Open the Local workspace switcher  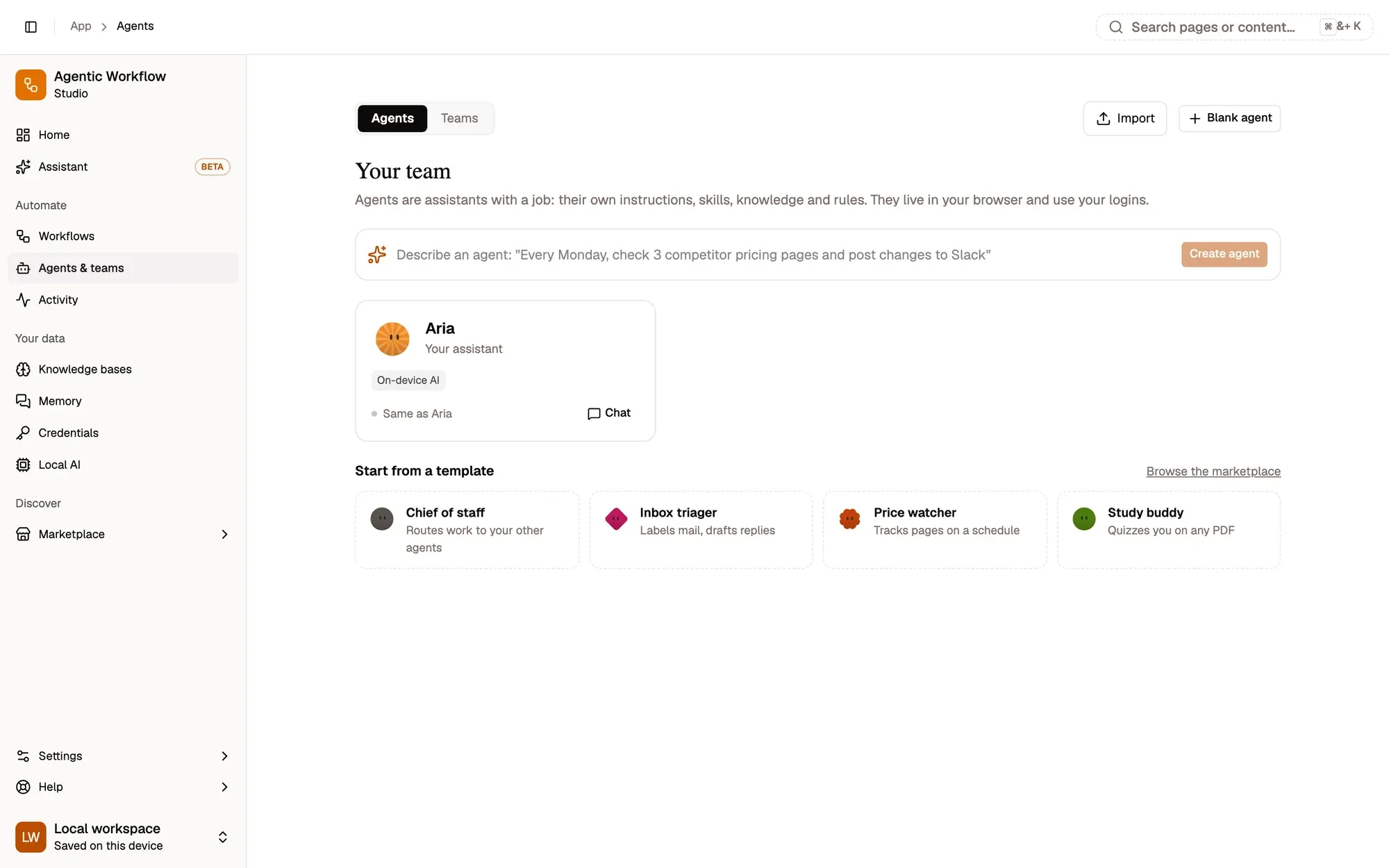123,837
